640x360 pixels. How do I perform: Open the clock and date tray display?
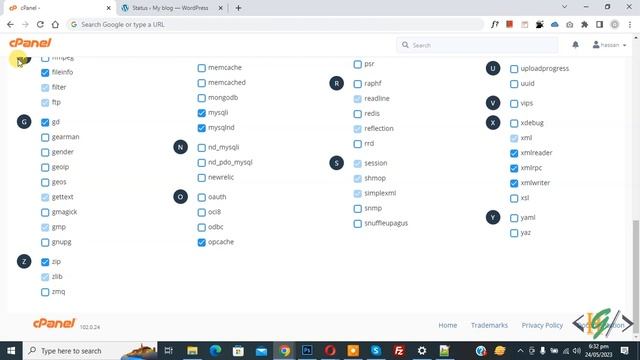pyautogui.click(x=598, y=351)
